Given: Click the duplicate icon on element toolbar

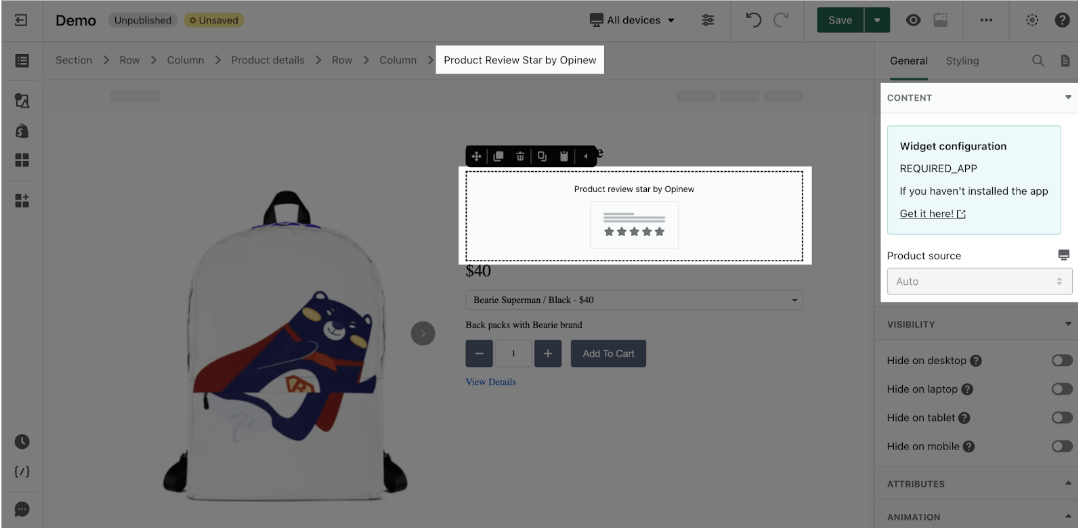Looking at the screenshot, I should 498,156.
